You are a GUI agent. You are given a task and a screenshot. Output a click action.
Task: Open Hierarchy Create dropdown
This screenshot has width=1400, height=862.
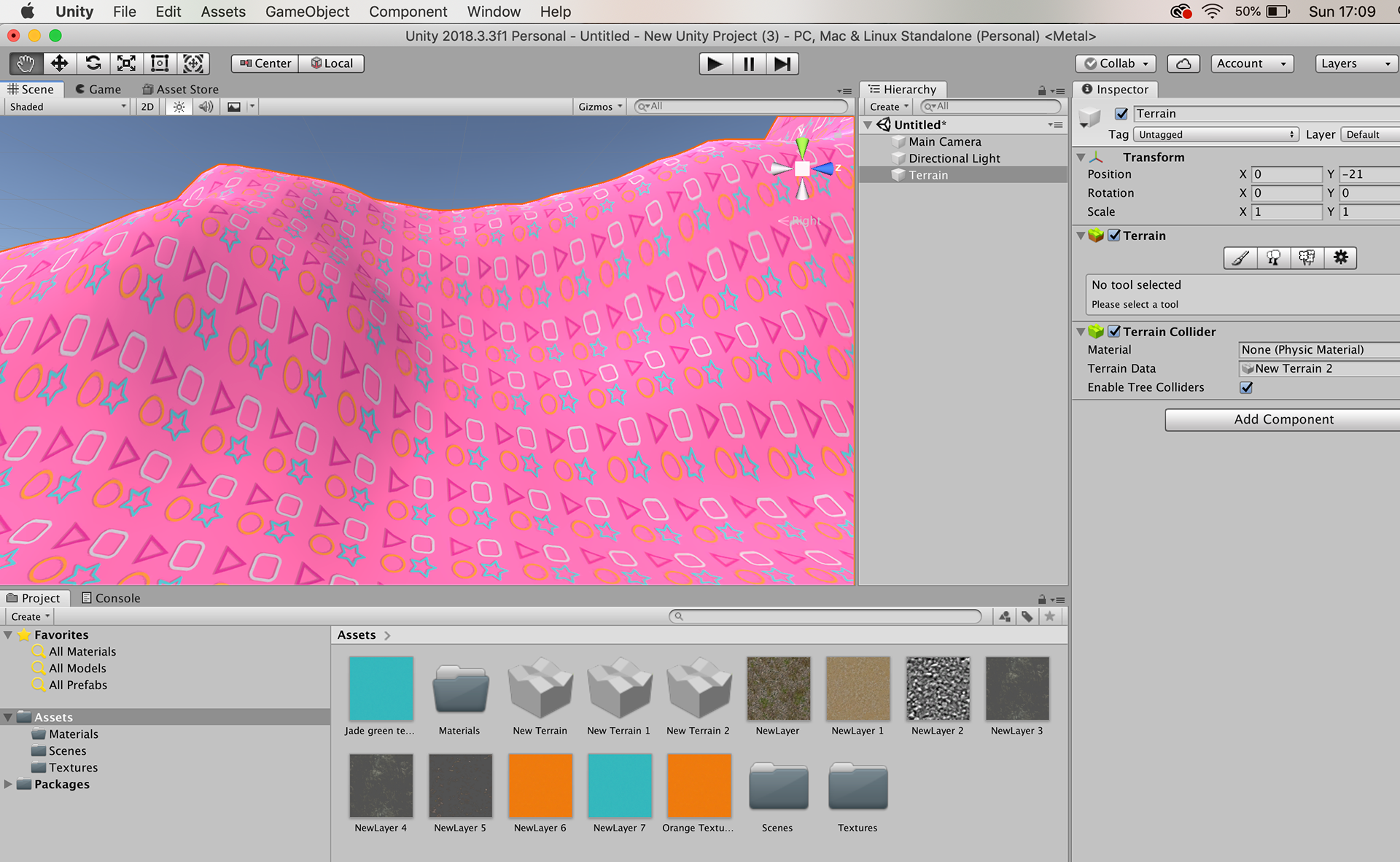889,106
